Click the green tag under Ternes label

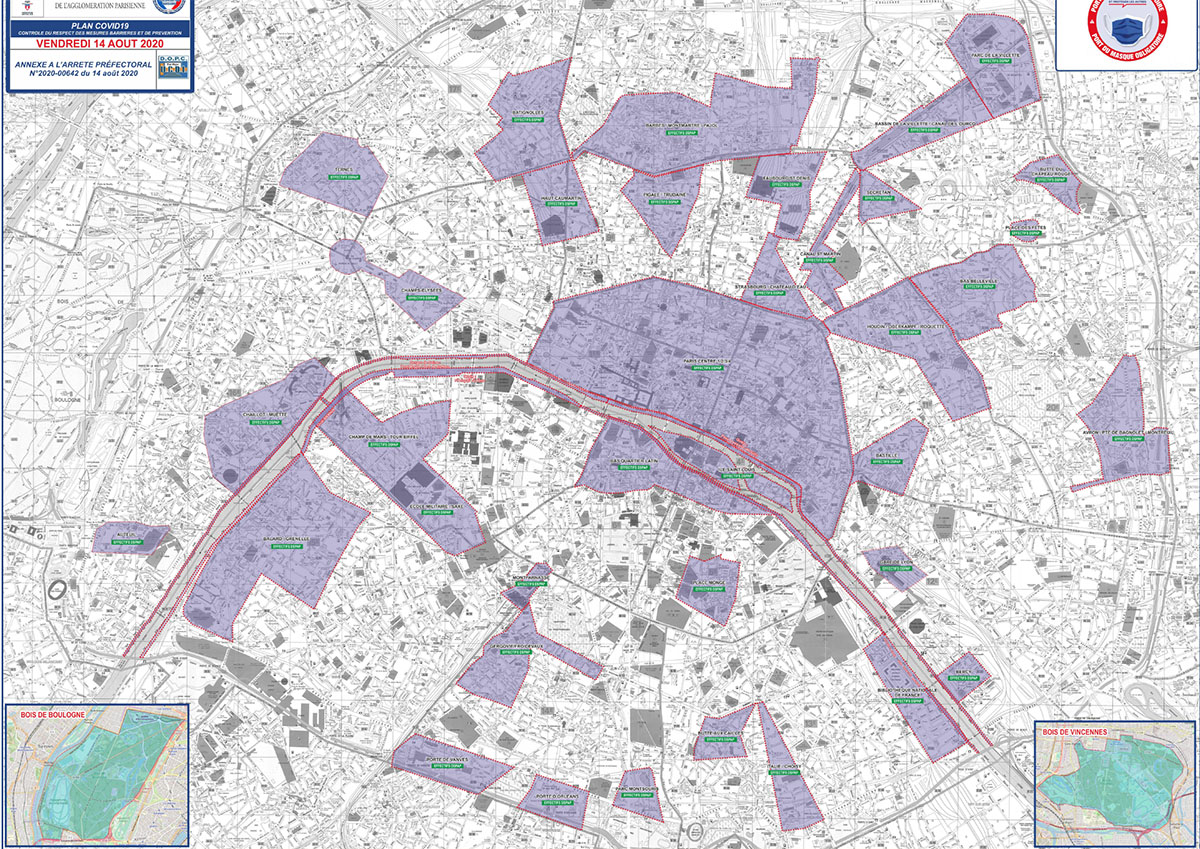click(344, 179)
